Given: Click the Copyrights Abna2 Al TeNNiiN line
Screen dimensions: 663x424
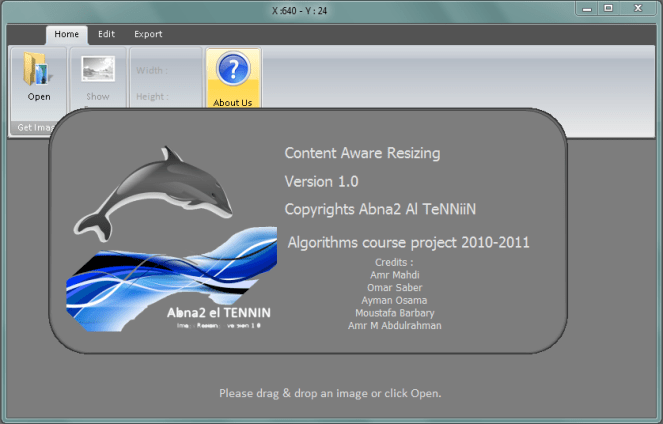Looking at the screenshot, I should (377, 211).
